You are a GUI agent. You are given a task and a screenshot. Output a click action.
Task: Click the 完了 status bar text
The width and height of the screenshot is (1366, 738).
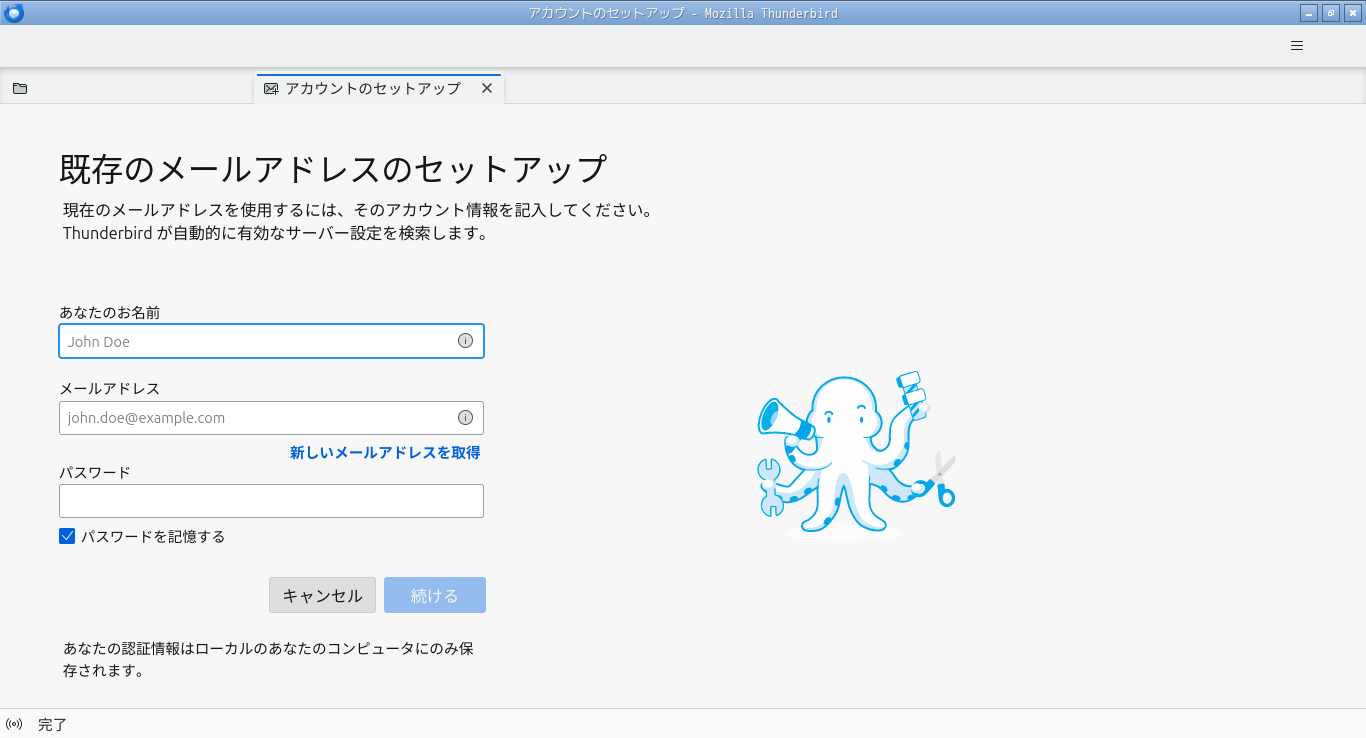click(52, 724)
